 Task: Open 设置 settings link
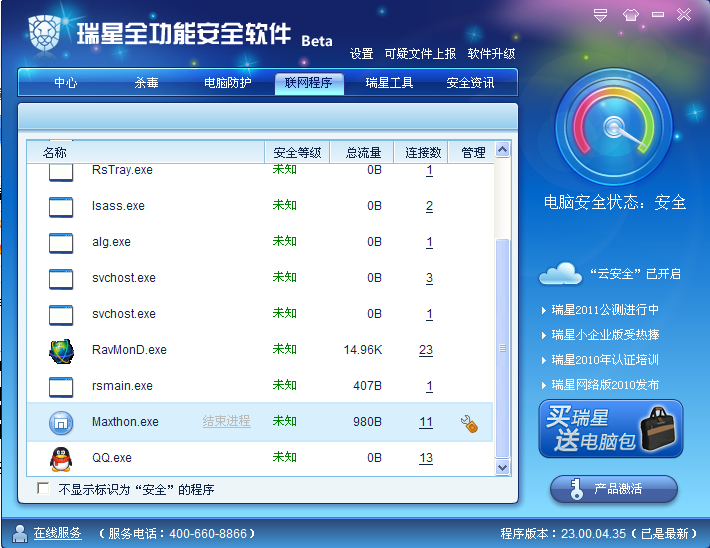361,54
